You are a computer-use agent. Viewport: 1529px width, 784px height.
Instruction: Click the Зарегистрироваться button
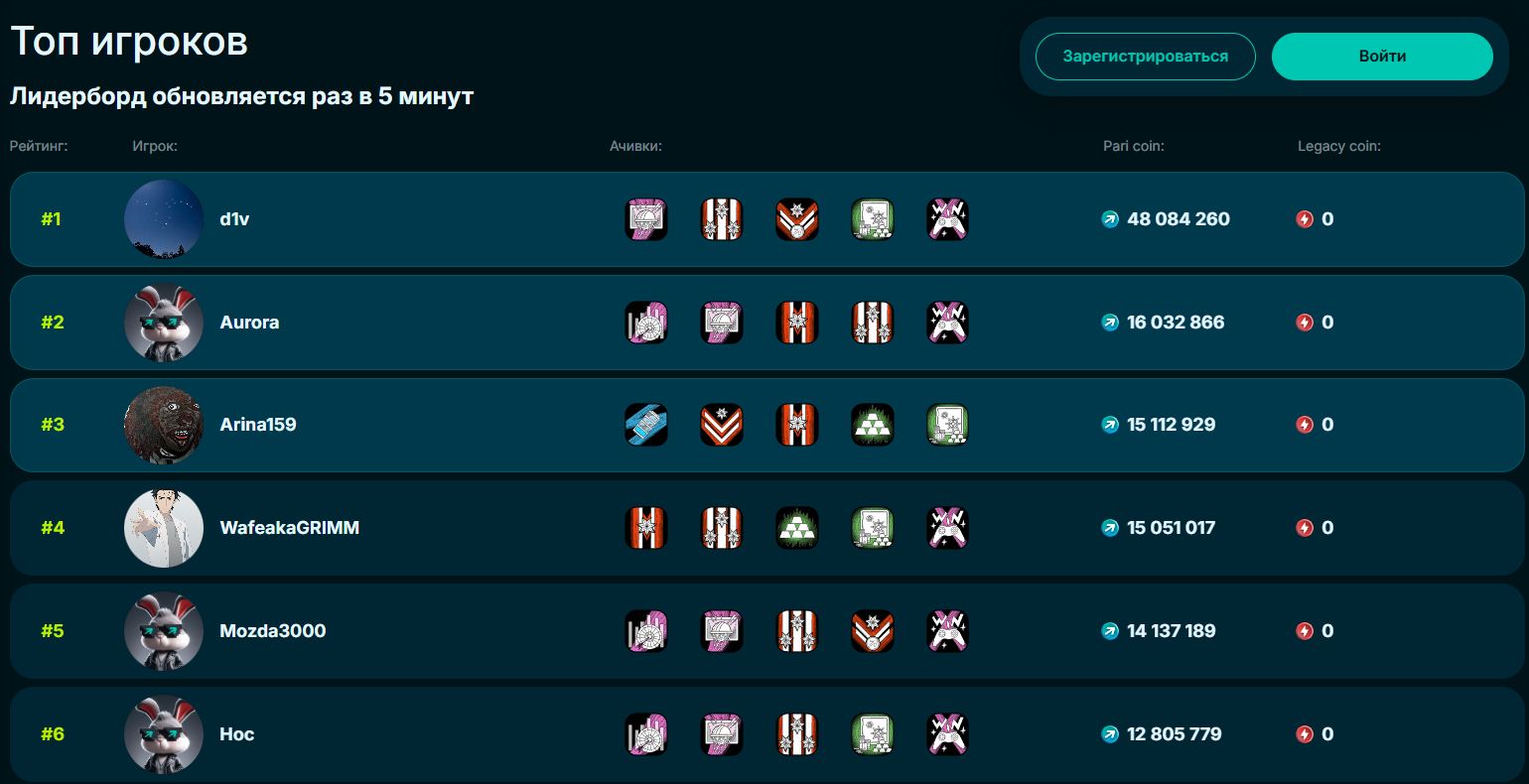[x=1145, y=57]
